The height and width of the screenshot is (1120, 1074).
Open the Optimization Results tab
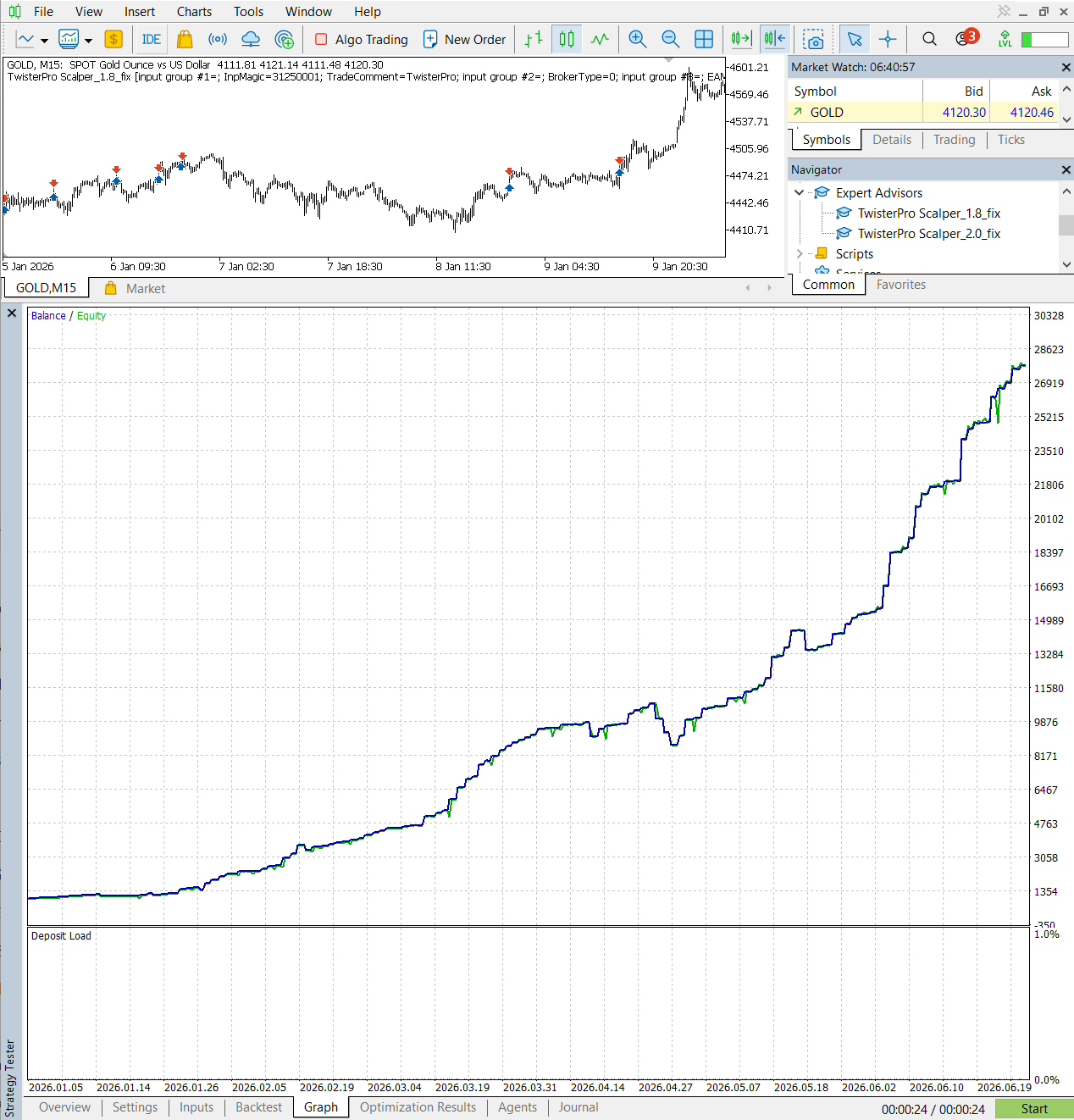418,1107
